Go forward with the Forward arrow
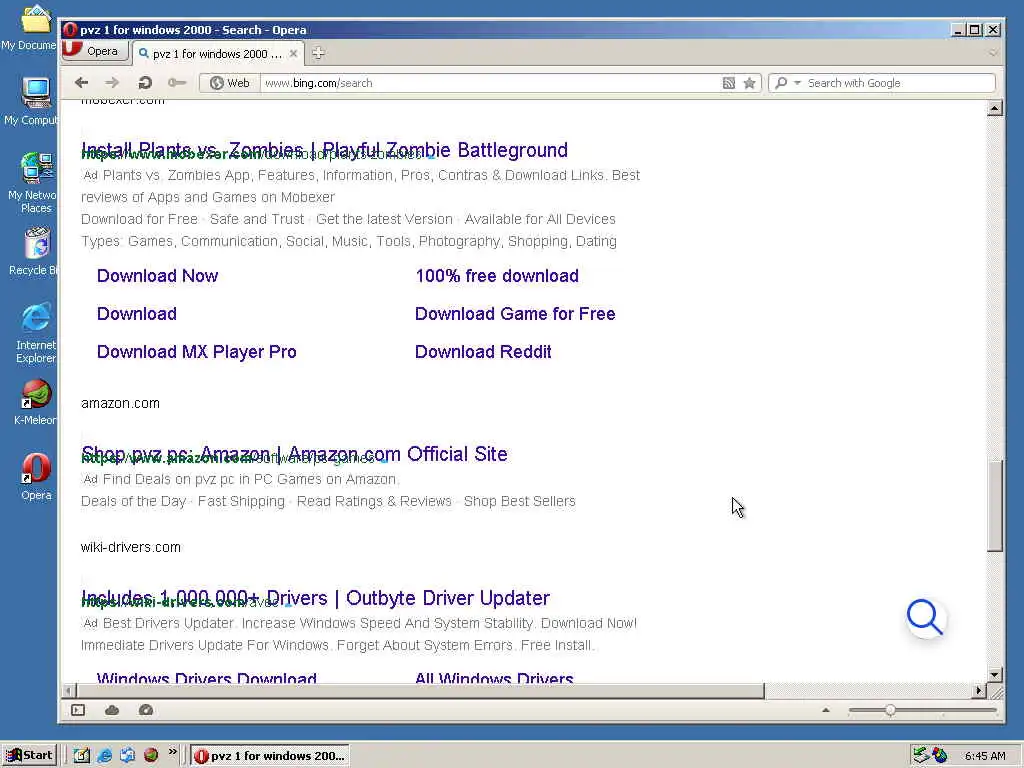 (x=112, y=83)
